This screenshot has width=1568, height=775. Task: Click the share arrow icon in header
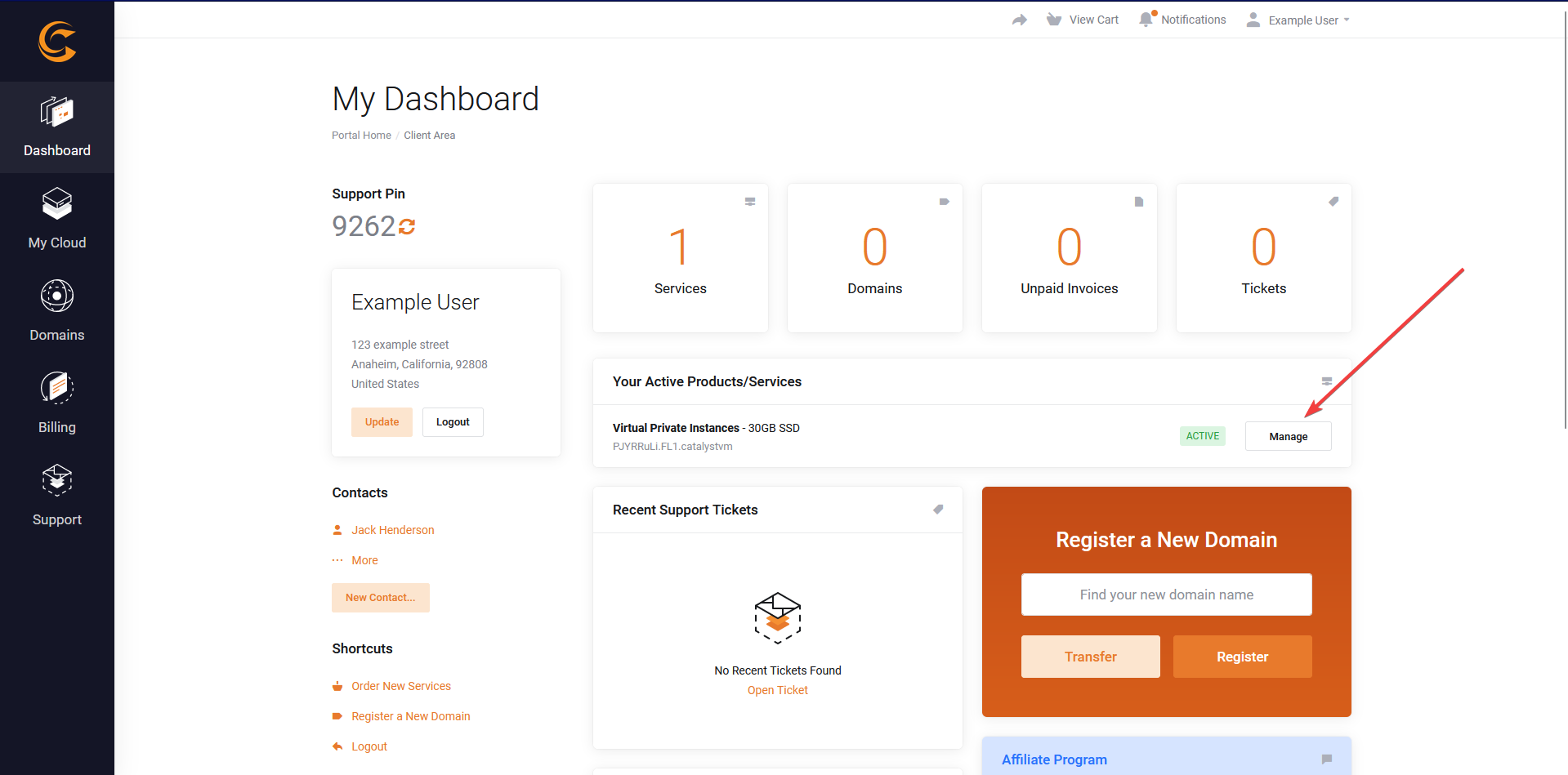[x=1019, y=20]
